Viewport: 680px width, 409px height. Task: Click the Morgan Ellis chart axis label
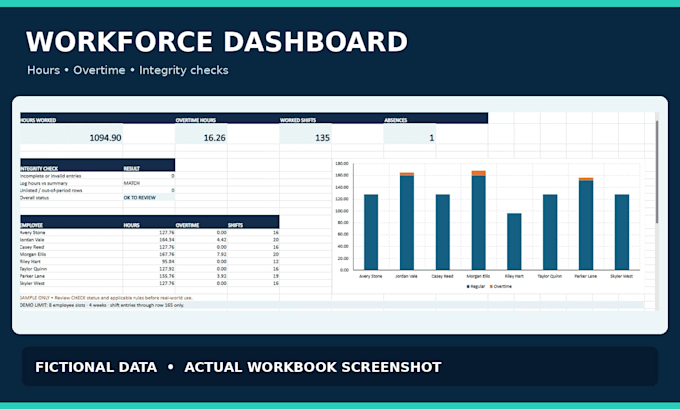point(478,276)
